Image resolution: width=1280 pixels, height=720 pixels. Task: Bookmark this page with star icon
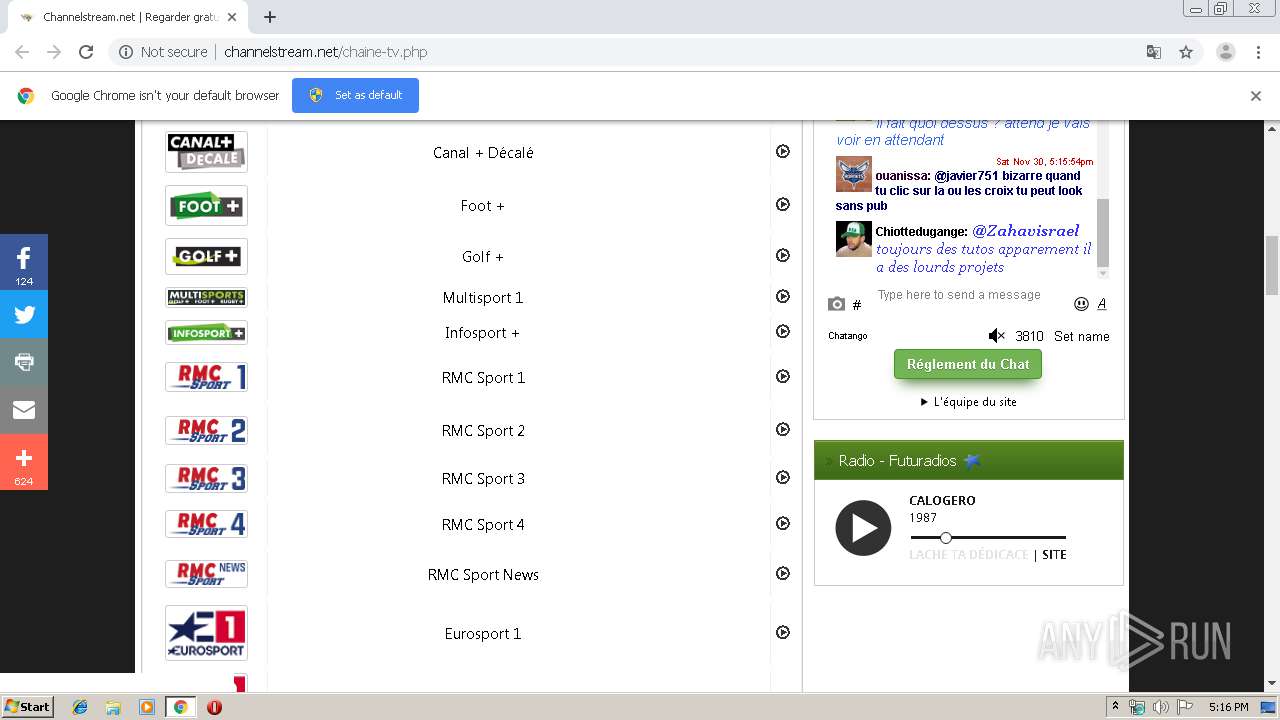point(1186,52)
